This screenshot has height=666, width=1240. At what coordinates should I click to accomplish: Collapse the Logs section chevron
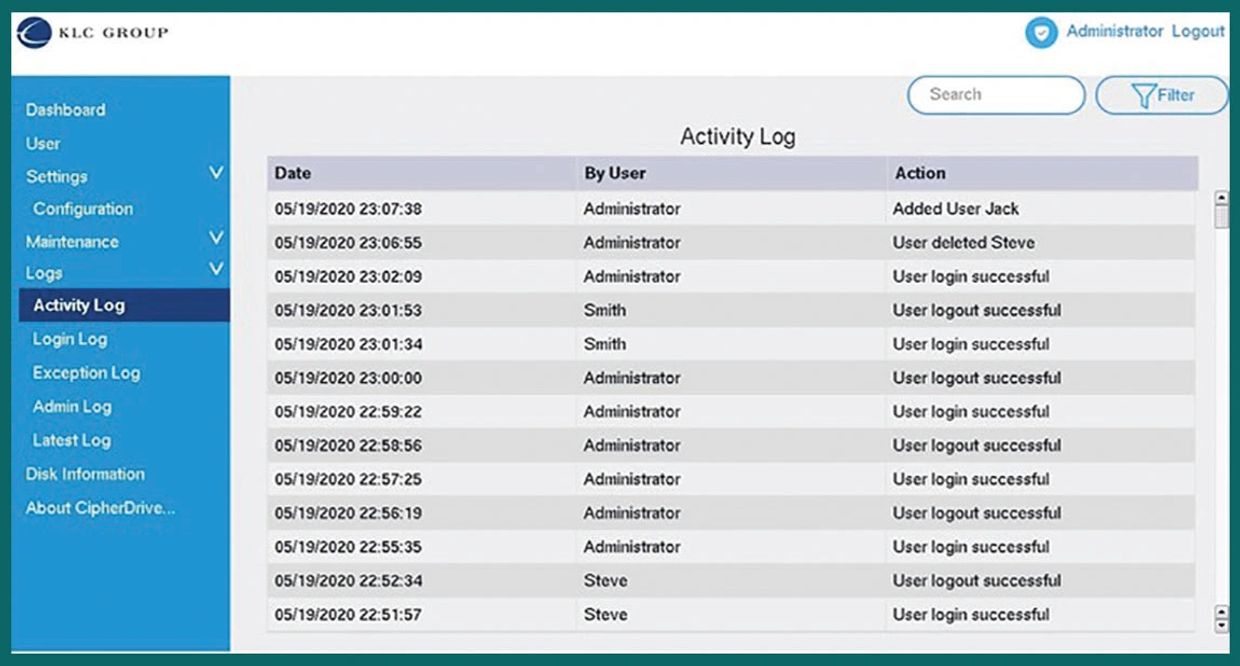(215, 270)
